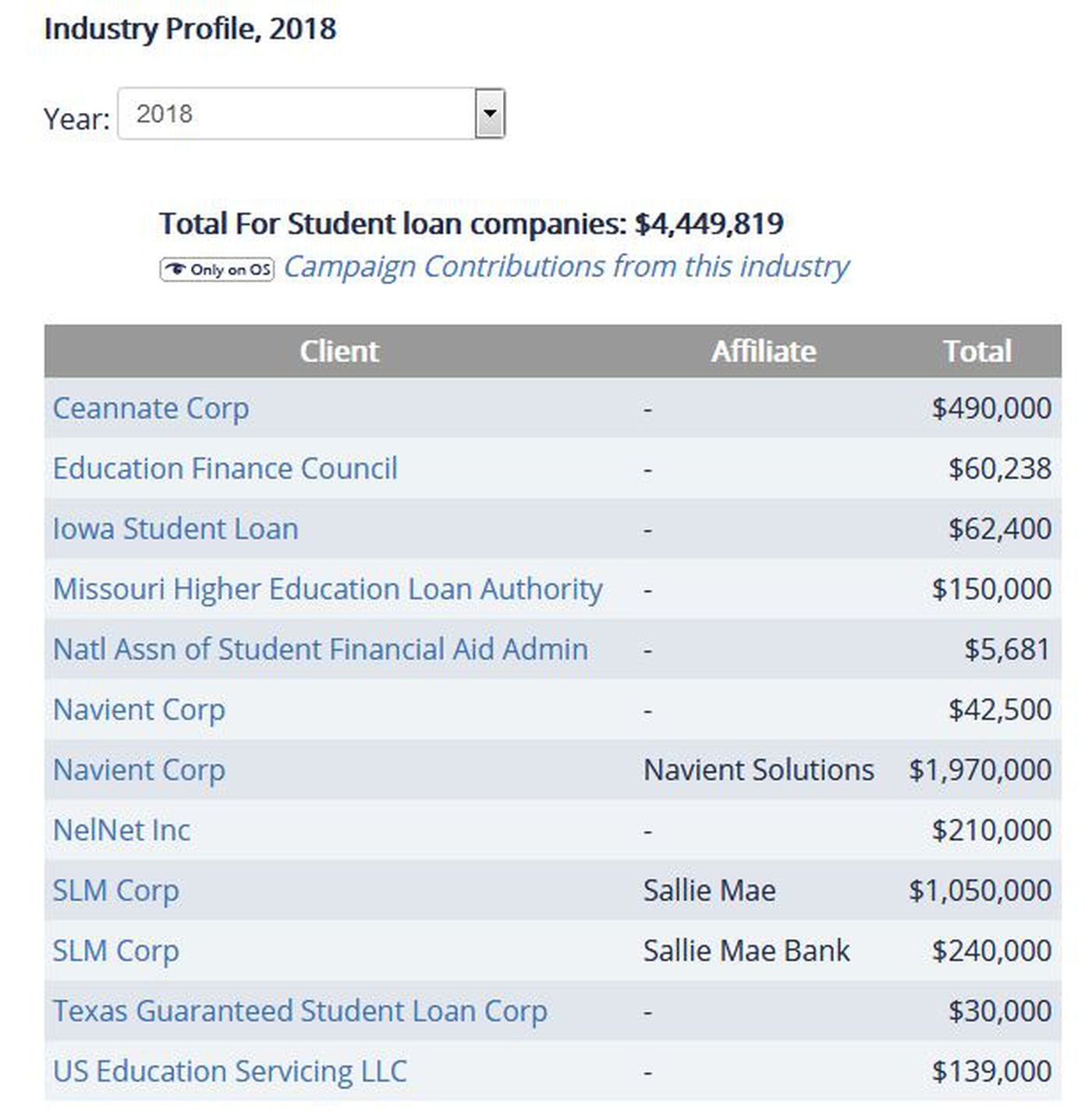
Task: Click Navient Corp with no affiliate
Action: point(139,710)
